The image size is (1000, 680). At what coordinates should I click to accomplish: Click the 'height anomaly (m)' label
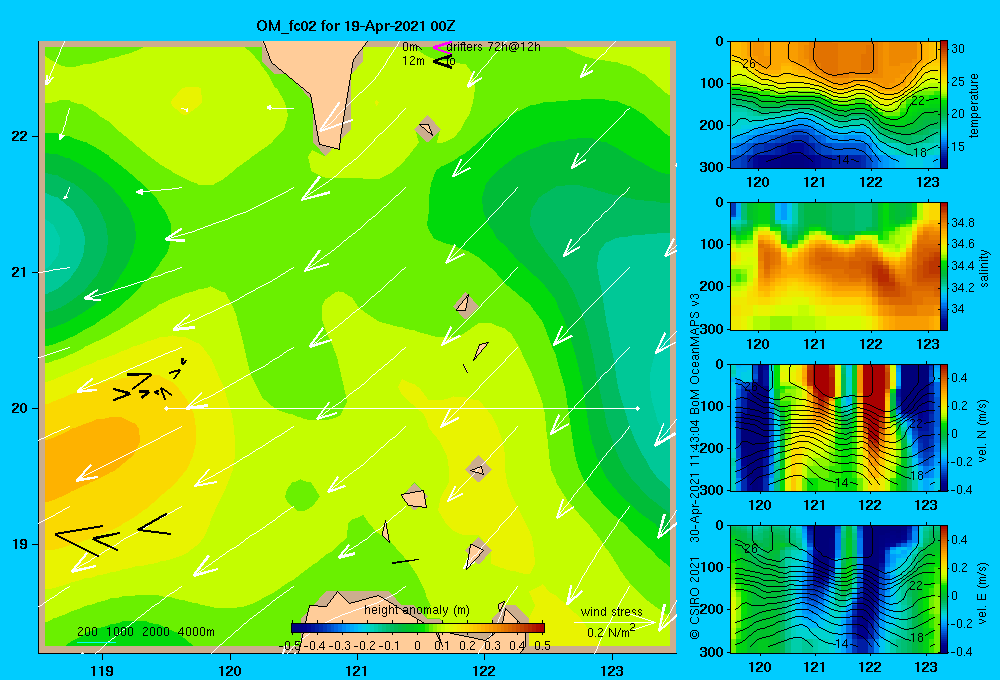(416, 610)
